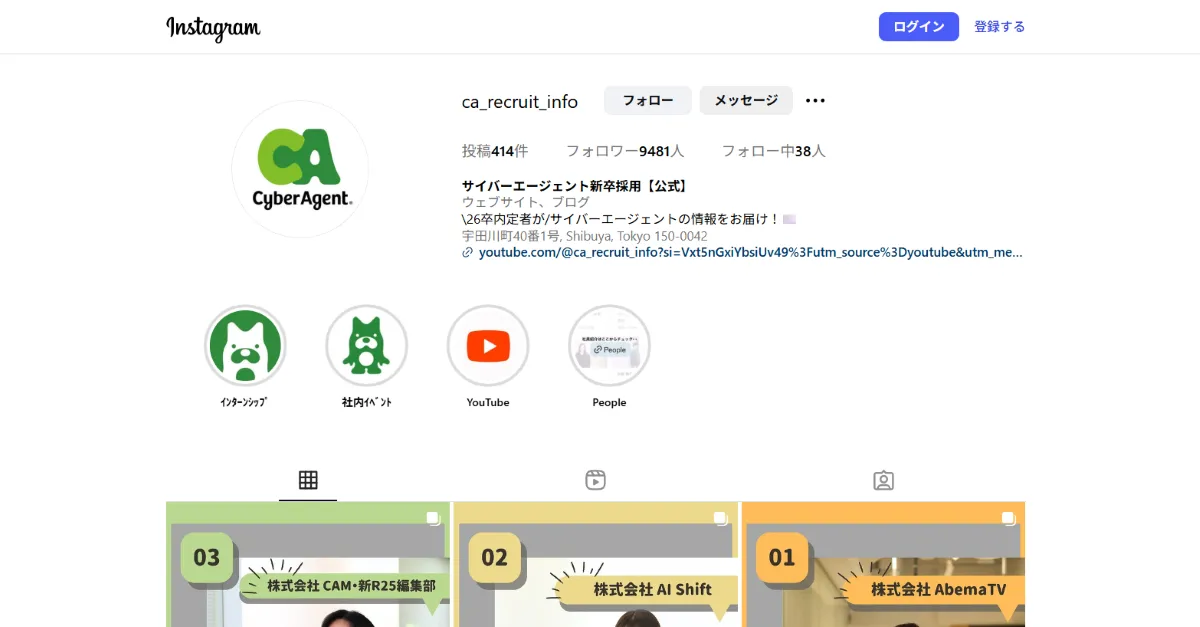Click the ca_recruit_info username
Image resolution: width=1200 pixels, height=627 pixels.
[520, 101]
